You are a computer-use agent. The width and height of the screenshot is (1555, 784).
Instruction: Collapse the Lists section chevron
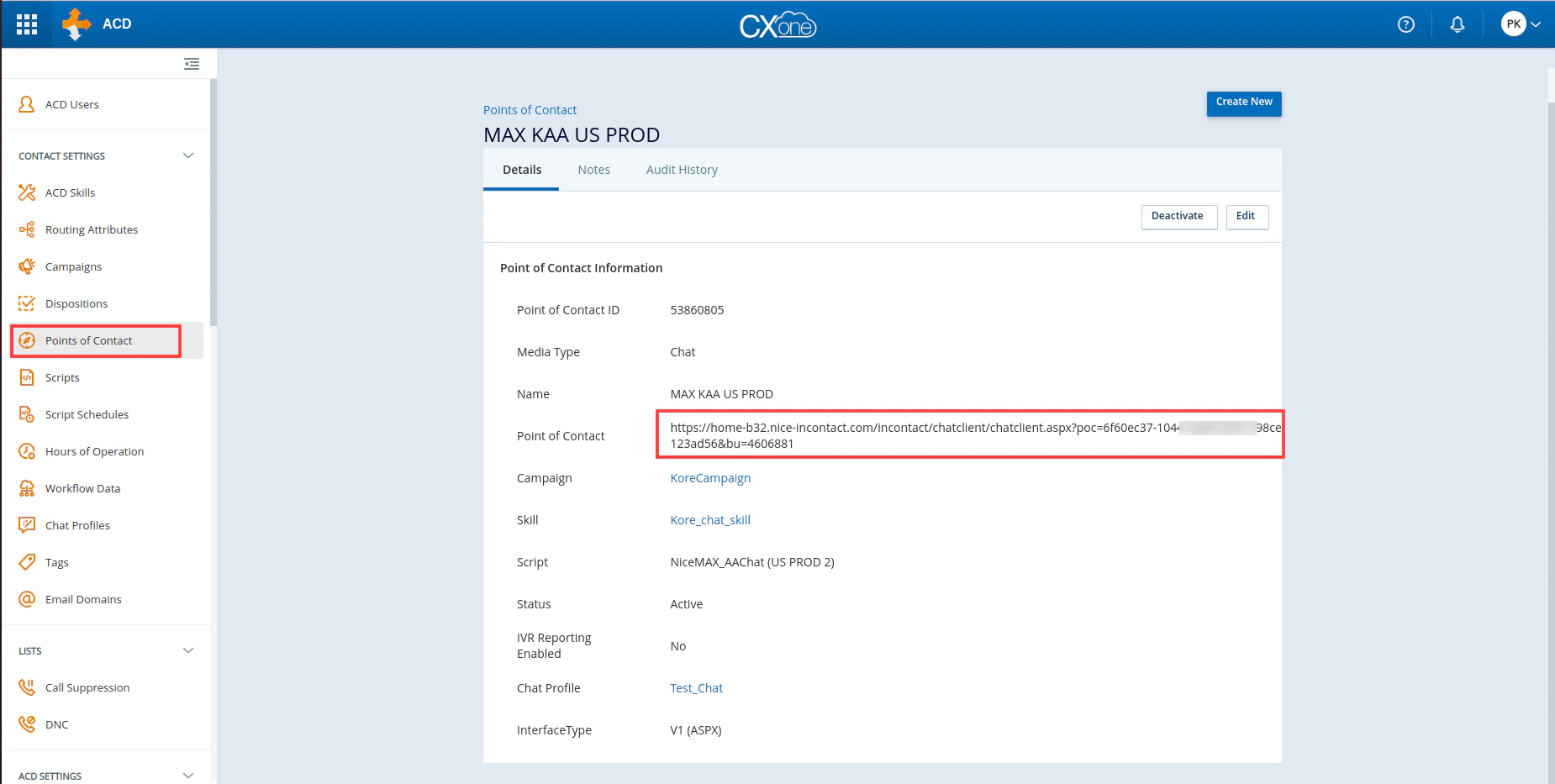click(188, 650)
